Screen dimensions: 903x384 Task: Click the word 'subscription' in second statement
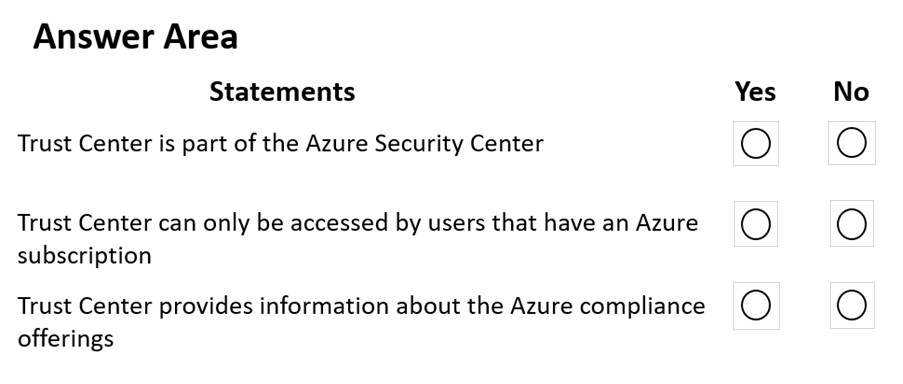(x=85, y=256)
